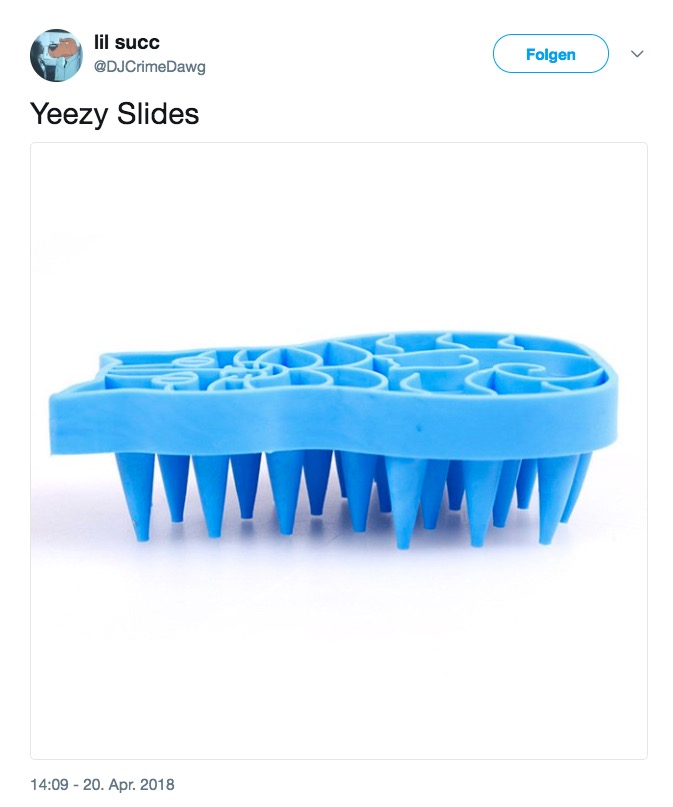673x807 pixels.
Task: Click the word Yeezy in the tweet
Action: point(69,114)
